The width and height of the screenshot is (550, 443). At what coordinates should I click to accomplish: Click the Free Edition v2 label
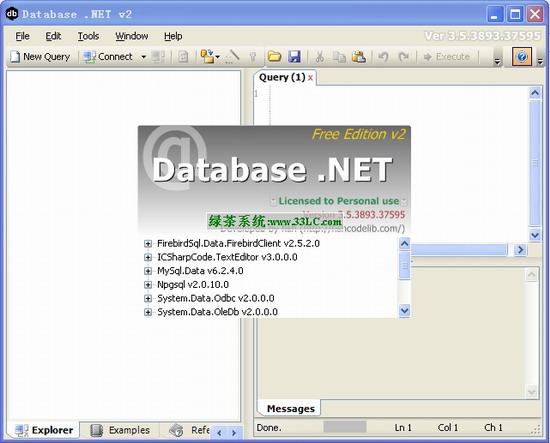(358, 134)
